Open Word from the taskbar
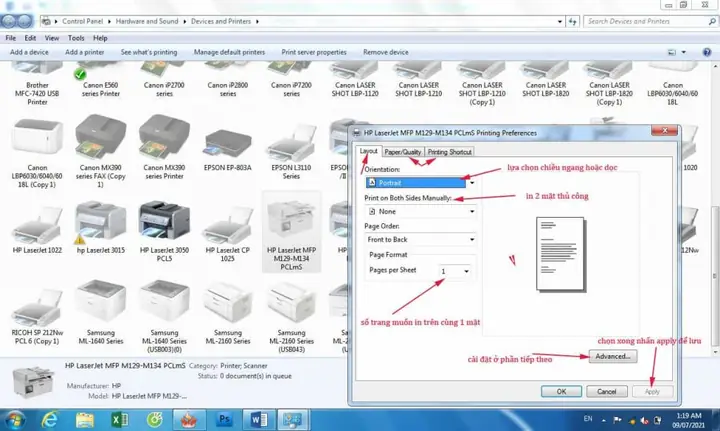Image resolution: width=720 pixels, height=431 pixels. [x=258, y=420]
